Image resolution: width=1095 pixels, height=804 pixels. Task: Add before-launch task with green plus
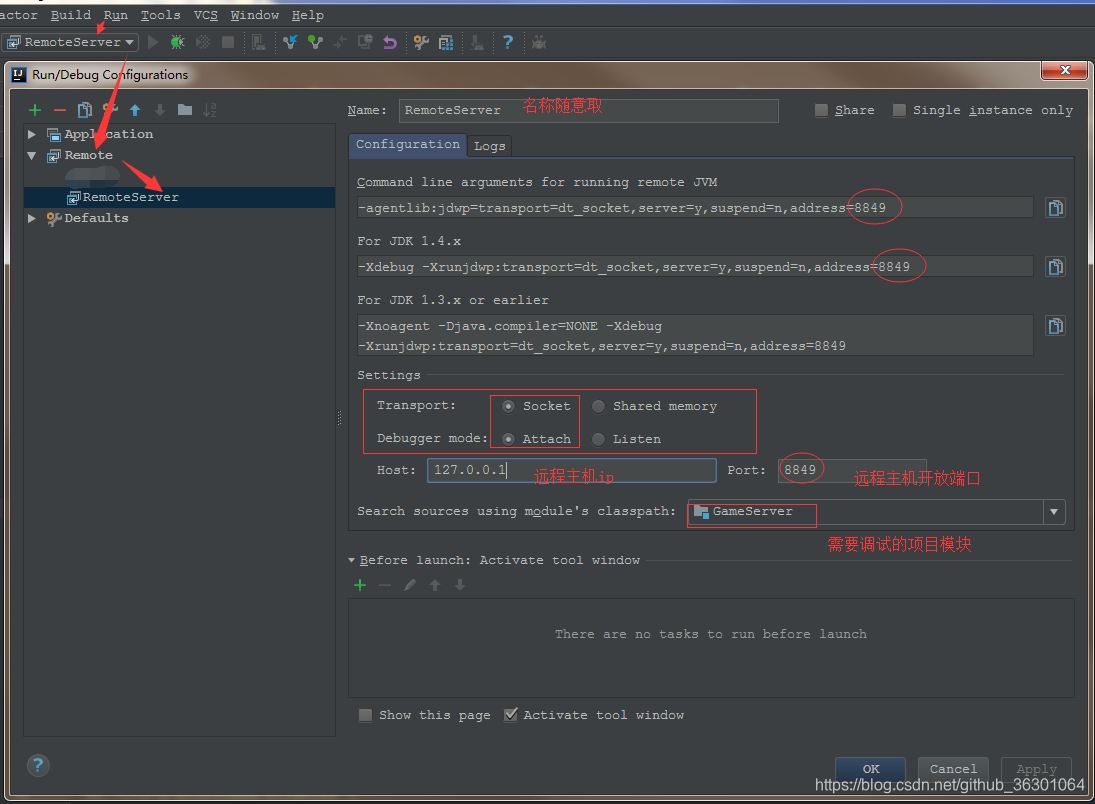(360, 585)
